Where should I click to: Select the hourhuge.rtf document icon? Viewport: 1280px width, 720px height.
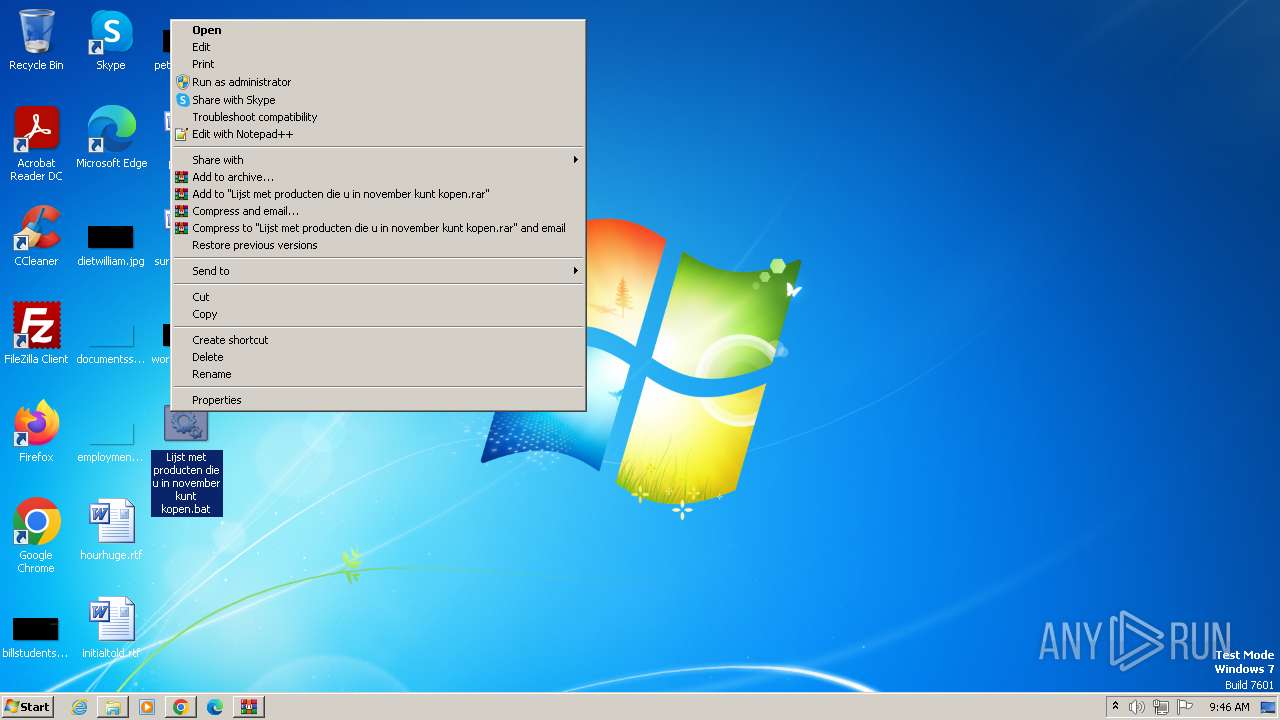pos(111,529)
